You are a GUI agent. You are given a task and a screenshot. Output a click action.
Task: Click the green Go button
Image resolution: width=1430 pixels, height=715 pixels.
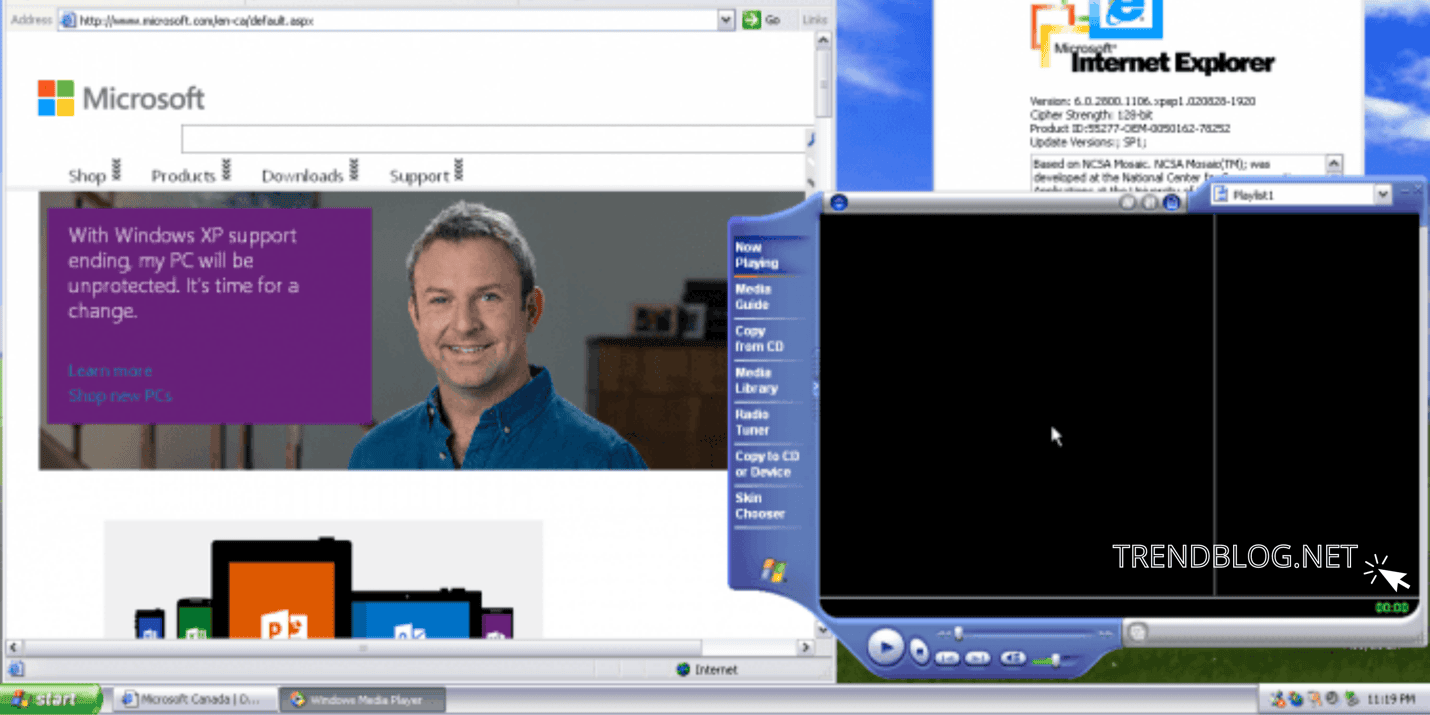762,20
